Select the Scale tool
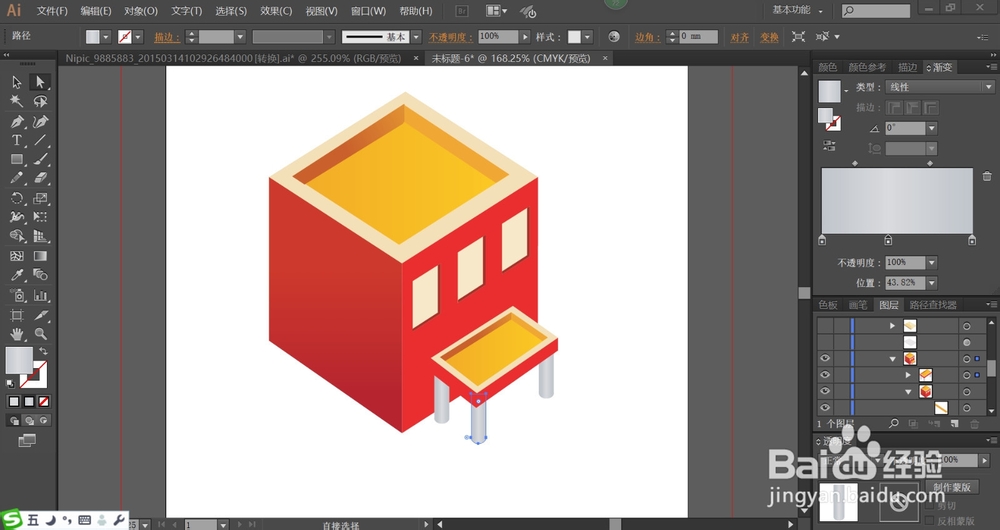This screenshot has height=530, width=1000. point(40,198)
